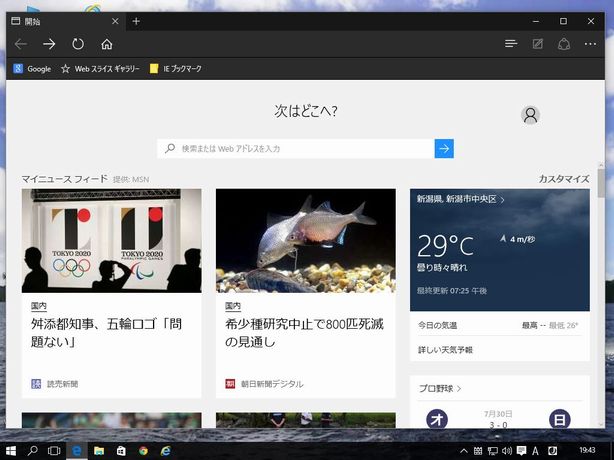This screenshot has width=614, height=460.
Task: Open the Share/feedback icon in toolbar
Action: (564, 44)
